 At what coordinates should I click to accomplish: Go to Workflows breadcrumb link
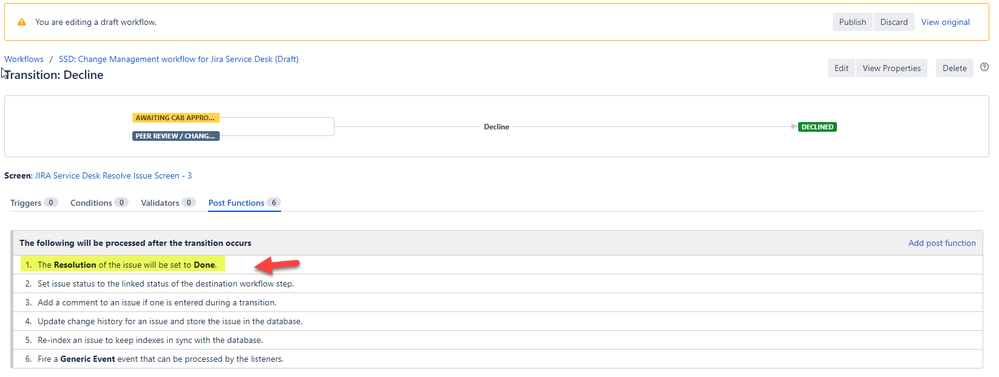coord(24,59)
